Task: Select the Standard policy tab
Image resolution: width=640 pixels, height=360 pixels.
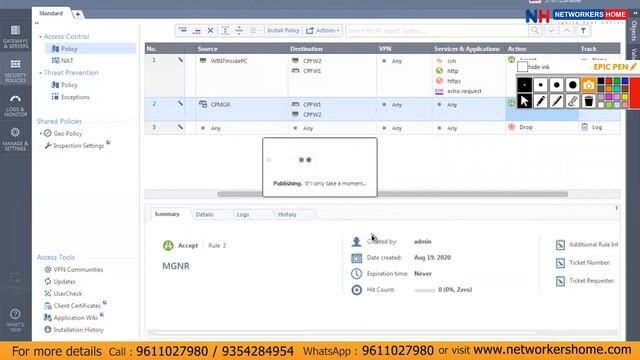Action: [51, 13]
